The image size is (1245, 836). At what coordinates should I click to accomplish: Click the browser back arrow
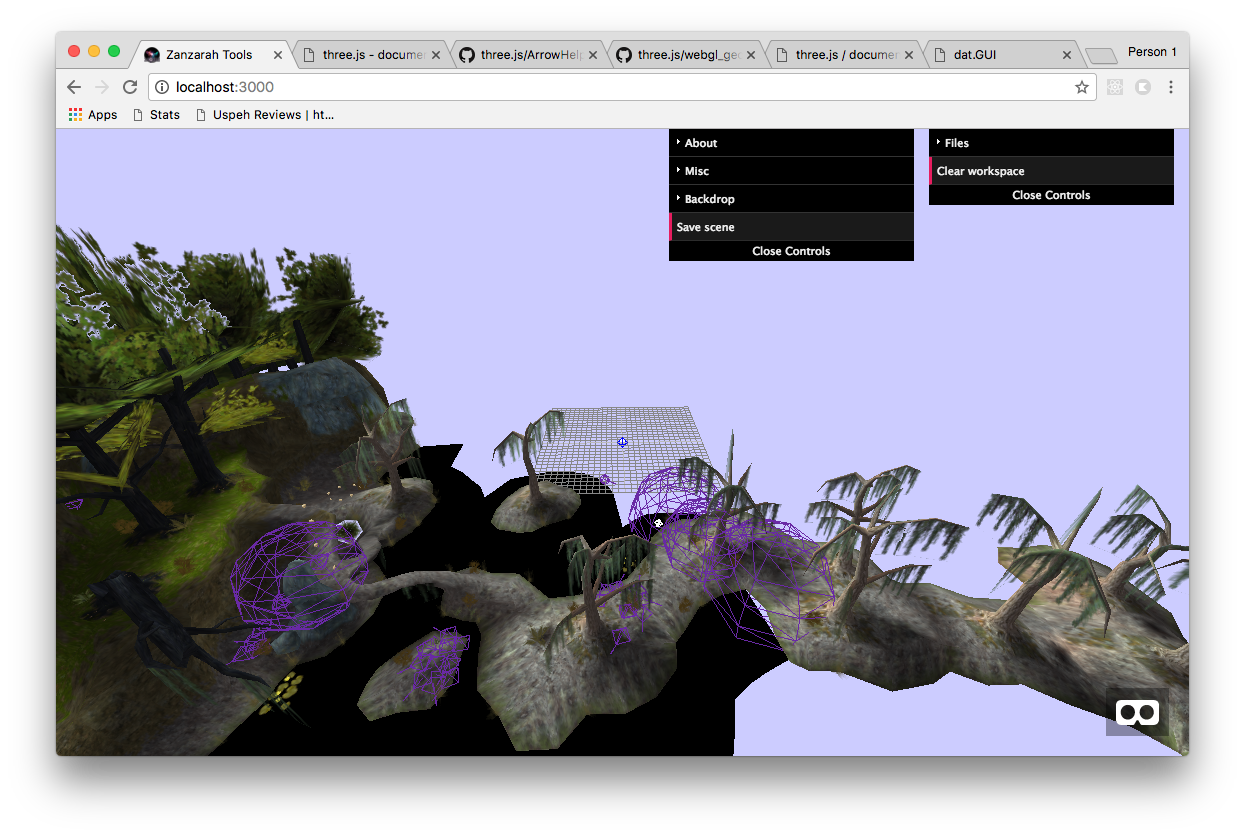pos(74,87)
